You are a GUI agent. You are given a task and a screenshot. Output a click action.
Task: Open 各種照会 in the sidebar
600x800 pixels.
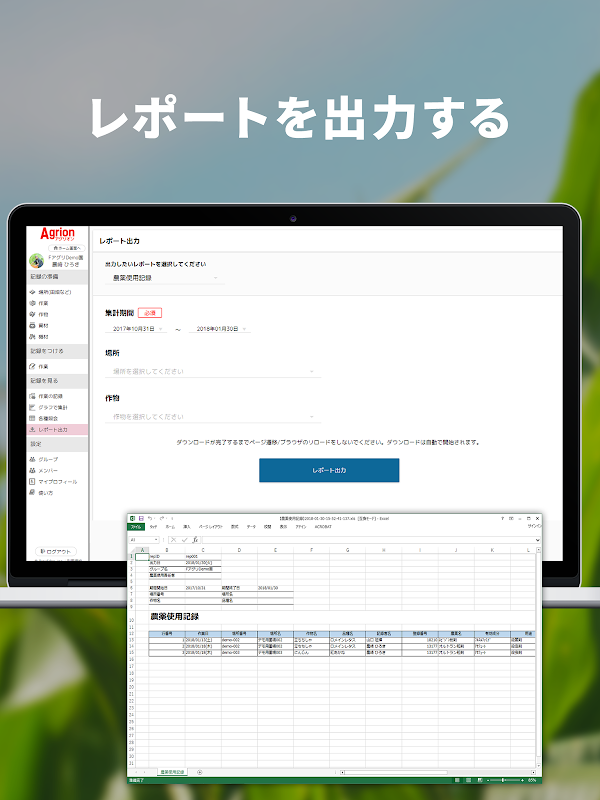[x=43, y=418]
